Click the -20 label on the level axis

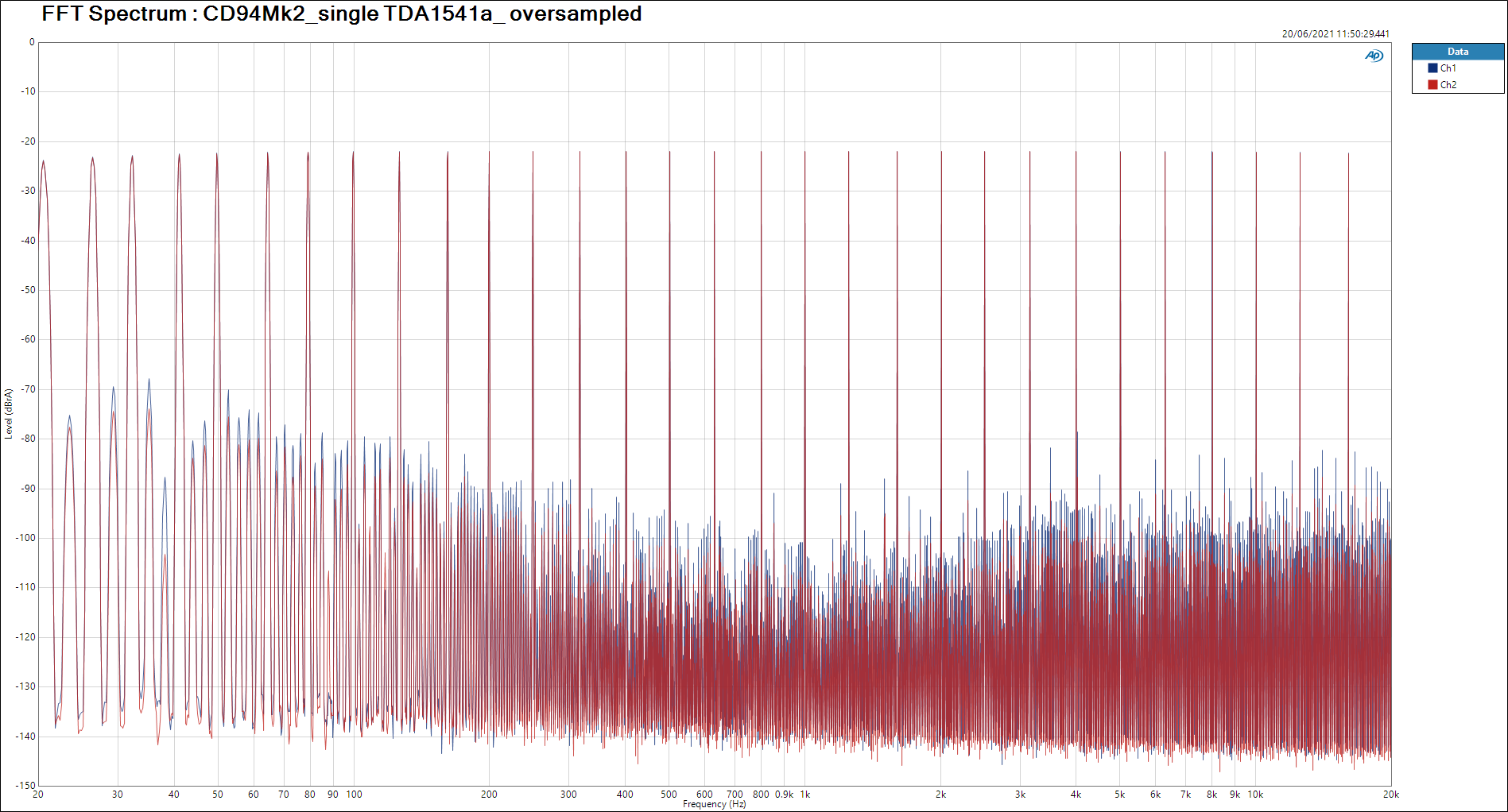29,141
